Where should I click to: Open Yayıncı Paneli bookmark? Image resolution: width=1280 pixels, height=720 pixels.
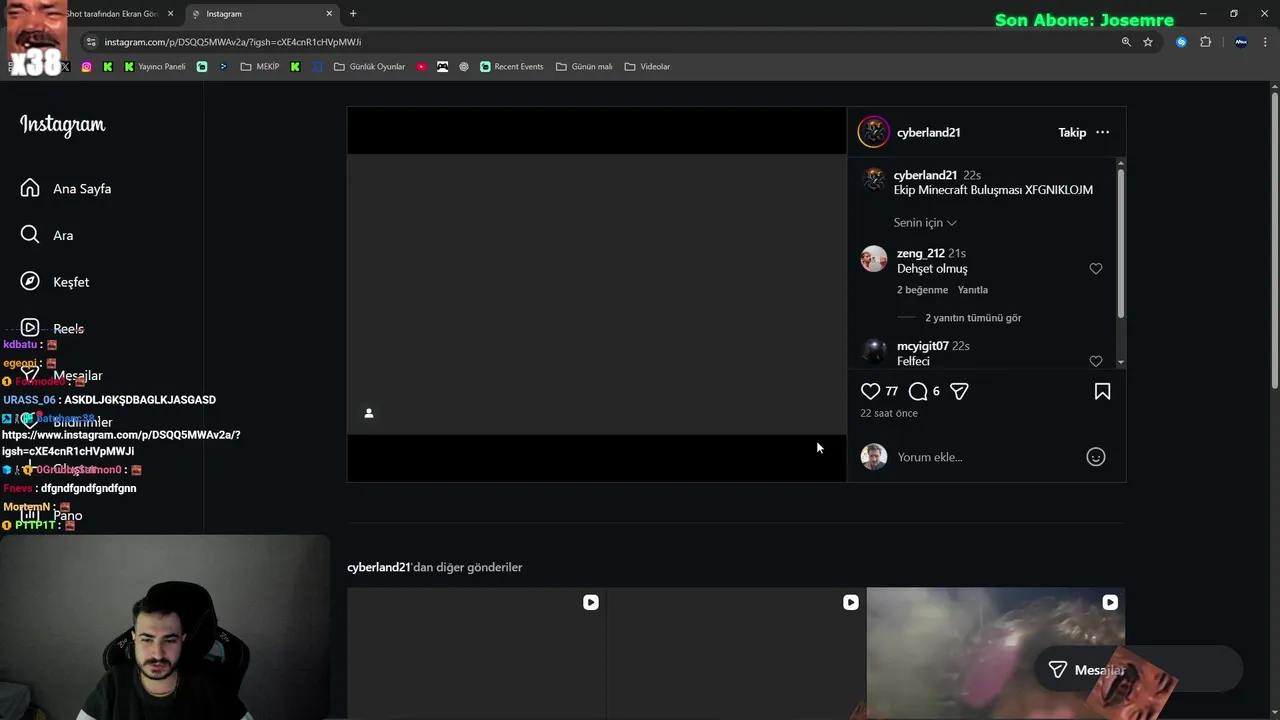pyautogui.click(x=154, y=67)
